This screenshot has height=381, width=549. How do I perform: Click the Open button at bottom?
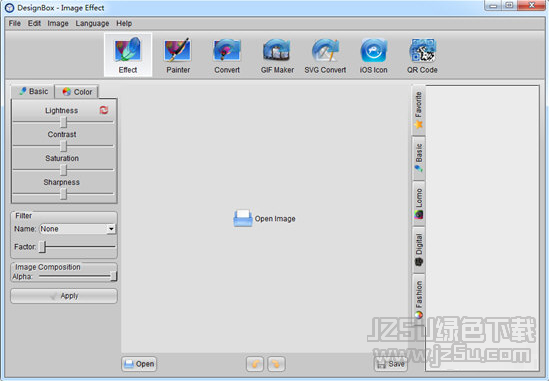tap(139, 364)
